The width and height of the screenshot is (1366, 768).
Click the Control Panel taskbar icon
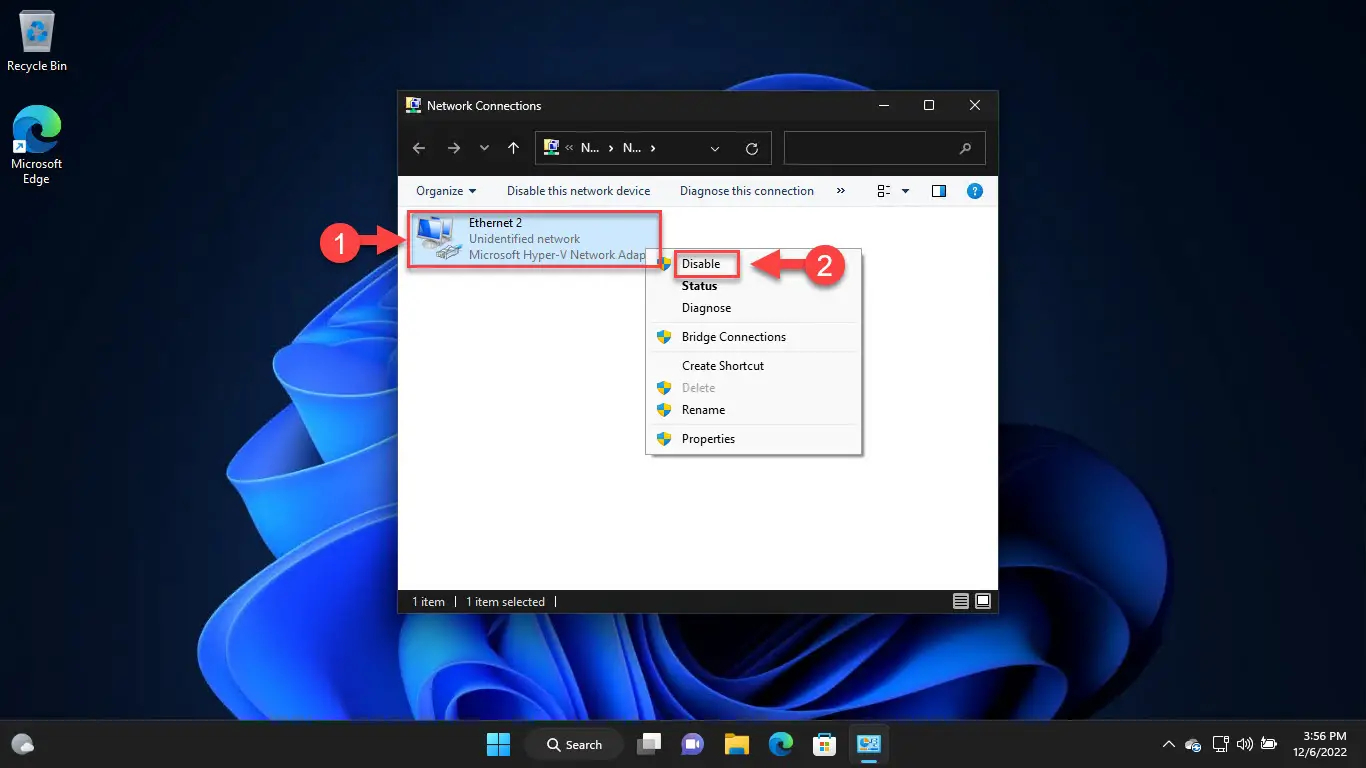(868, 744)
